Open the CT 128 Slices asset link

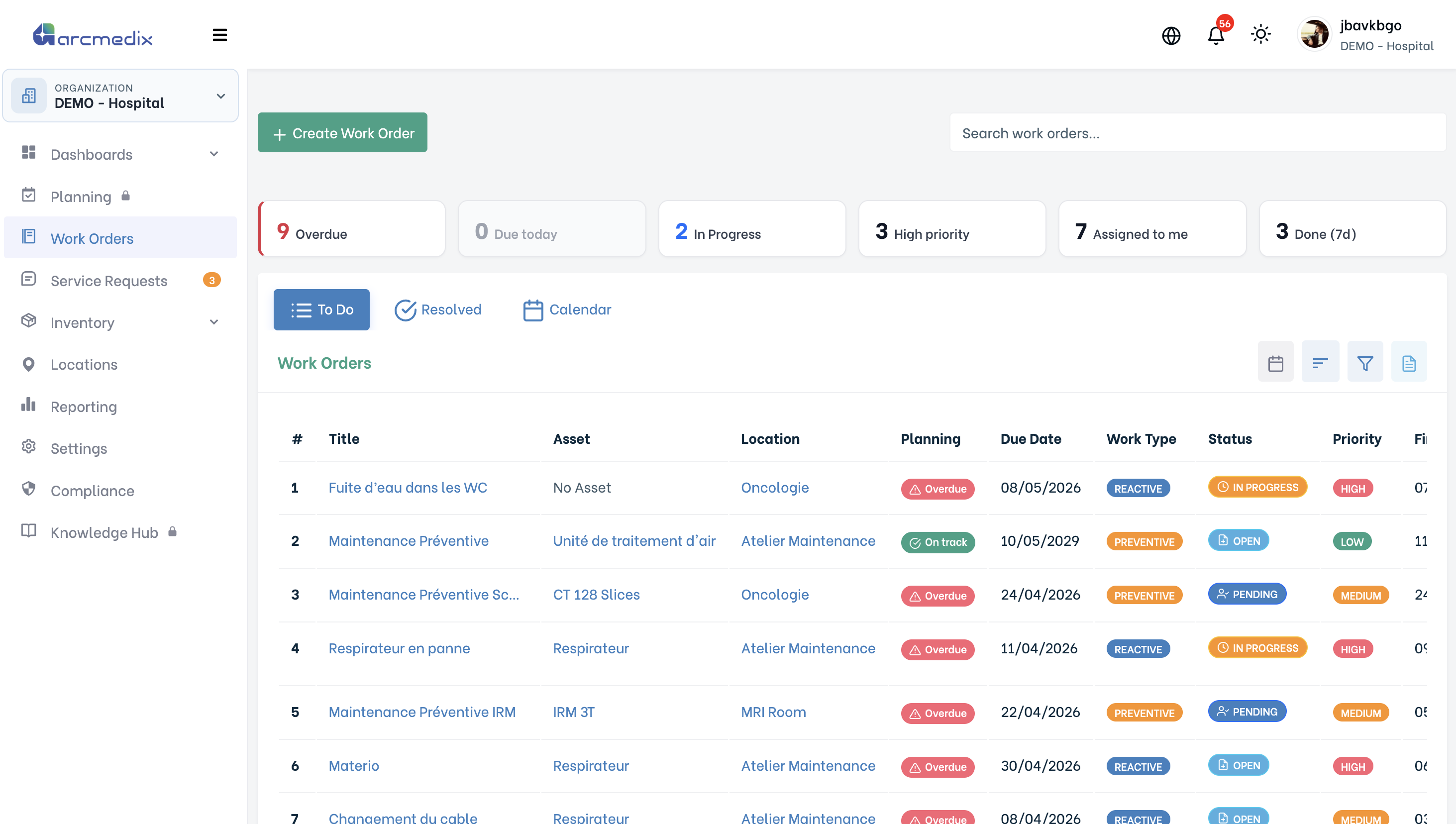pyautogui.click(x=597, y=594)
